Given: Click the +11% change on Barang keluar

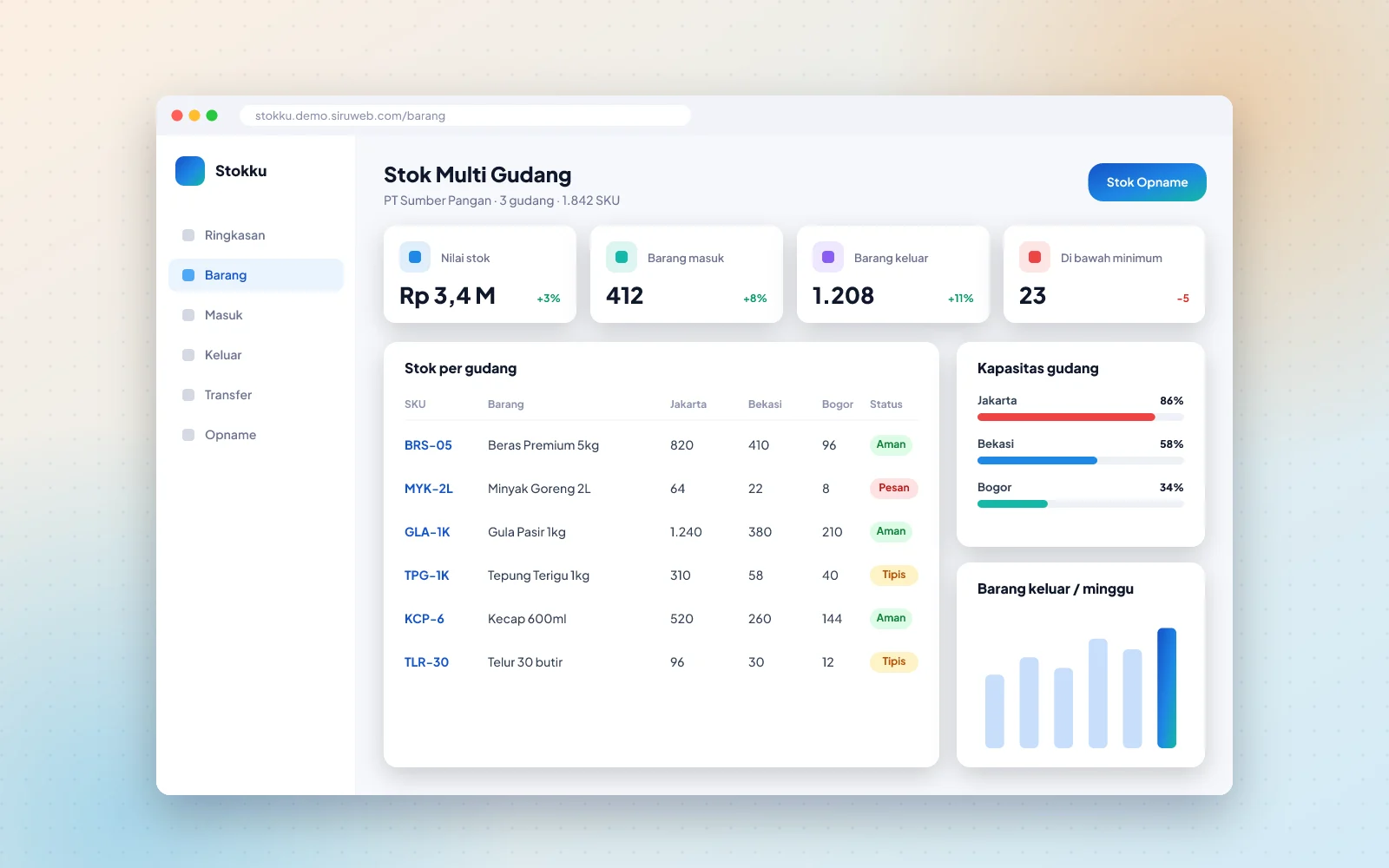Looking at the screenshot, I should 960,299.
